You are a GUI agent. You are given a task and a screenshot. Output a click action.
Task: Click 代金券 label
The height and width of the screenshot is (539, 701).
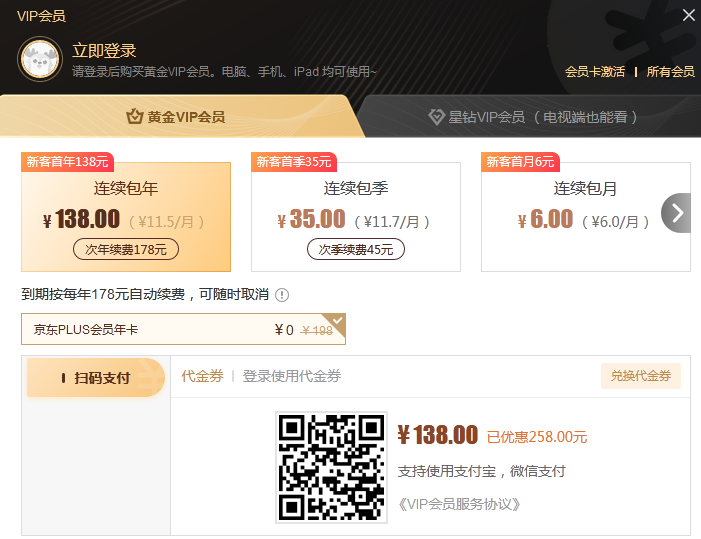pos(202,376)
